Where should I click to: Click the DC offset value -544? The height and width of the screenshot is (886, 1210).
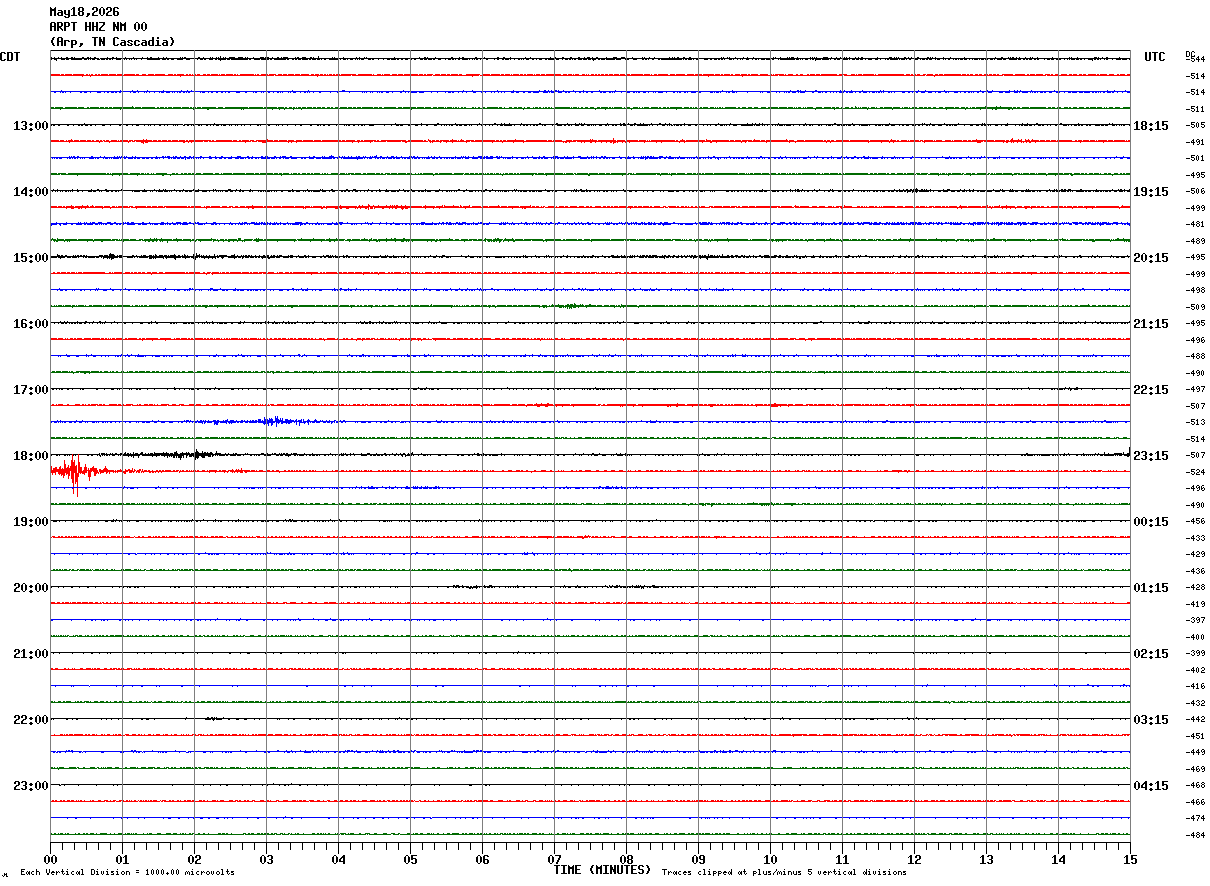(x=1195, y=60)
